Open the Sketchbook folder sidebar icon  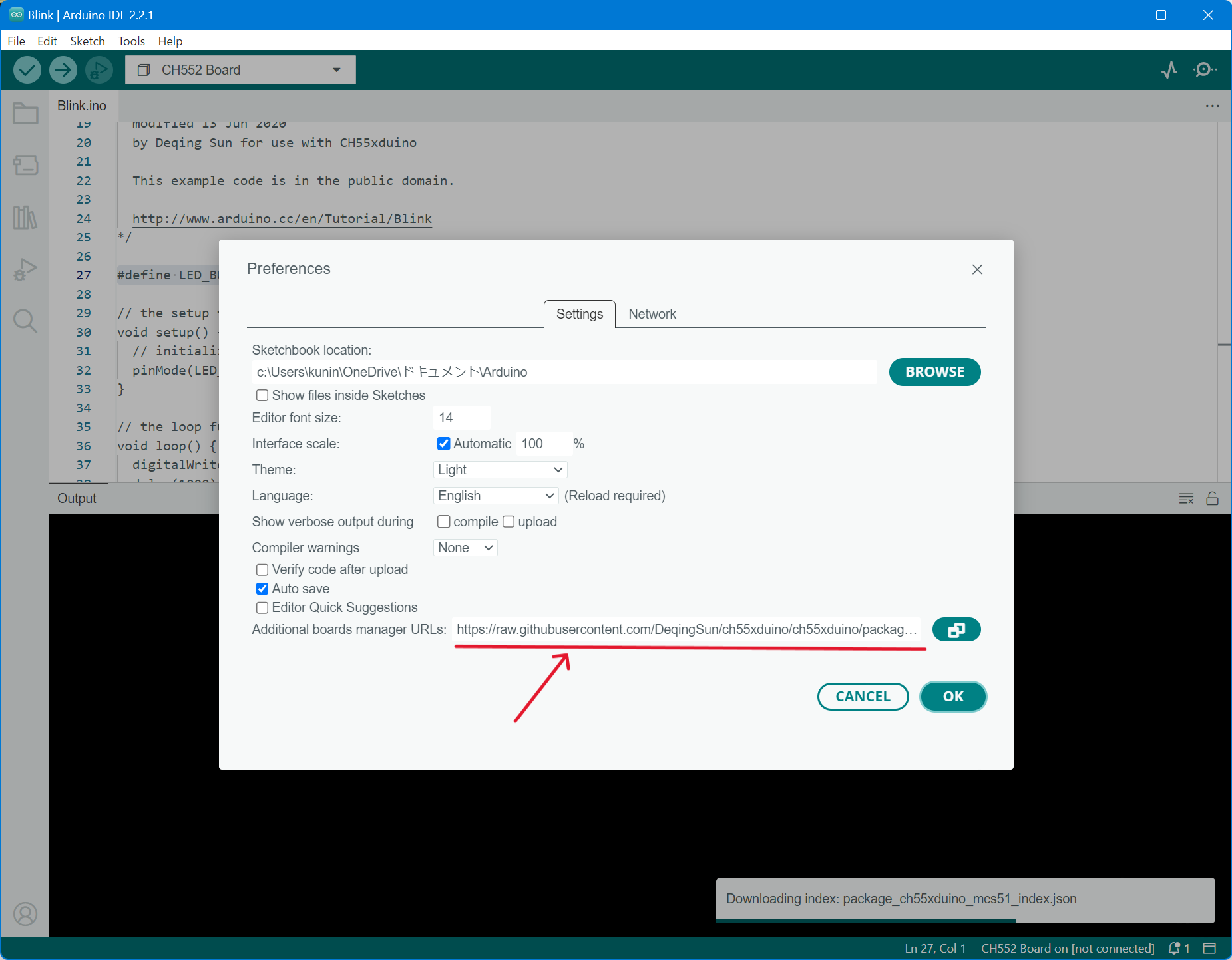click(25, 114)
